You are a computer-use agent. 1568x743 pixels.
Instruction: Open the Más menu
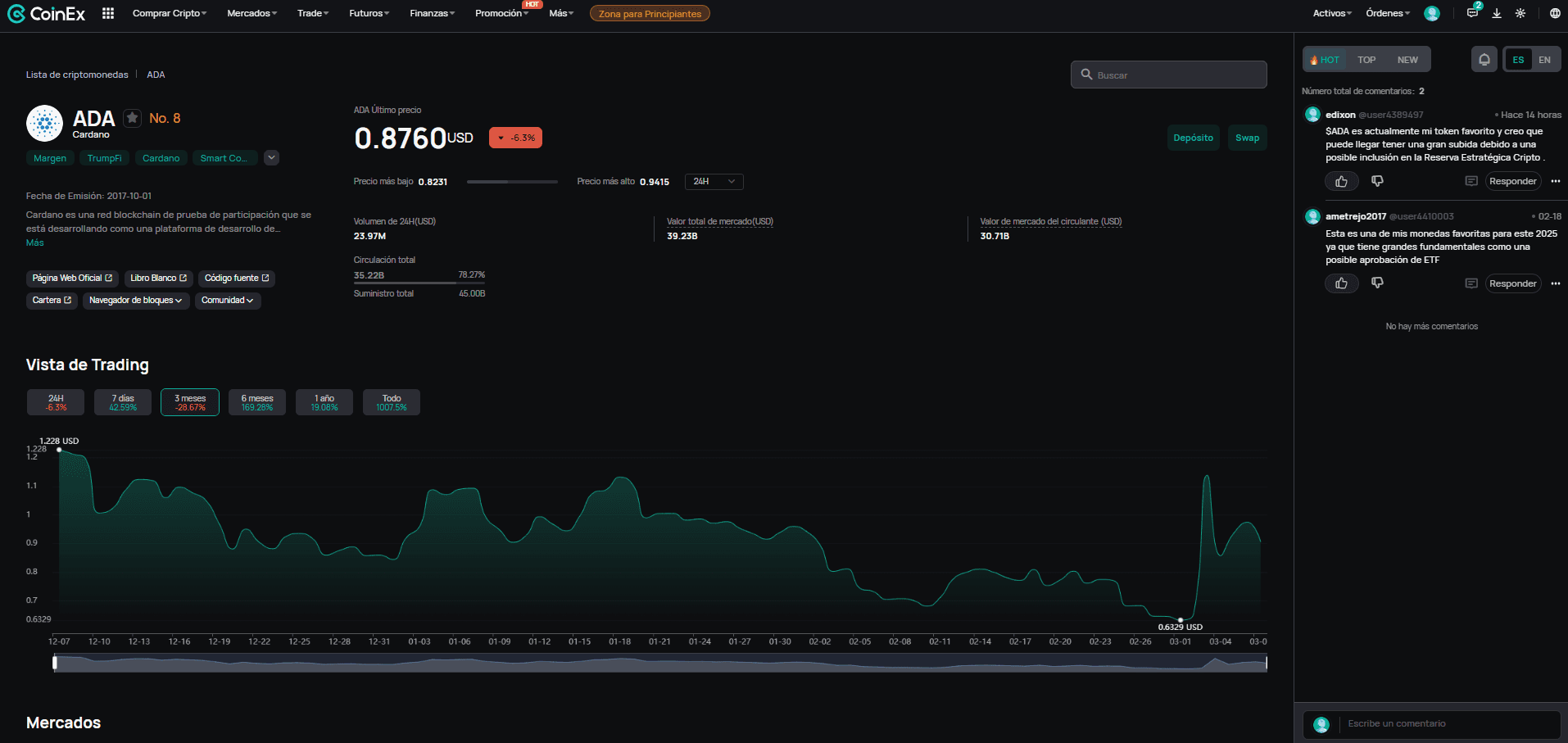561,13
